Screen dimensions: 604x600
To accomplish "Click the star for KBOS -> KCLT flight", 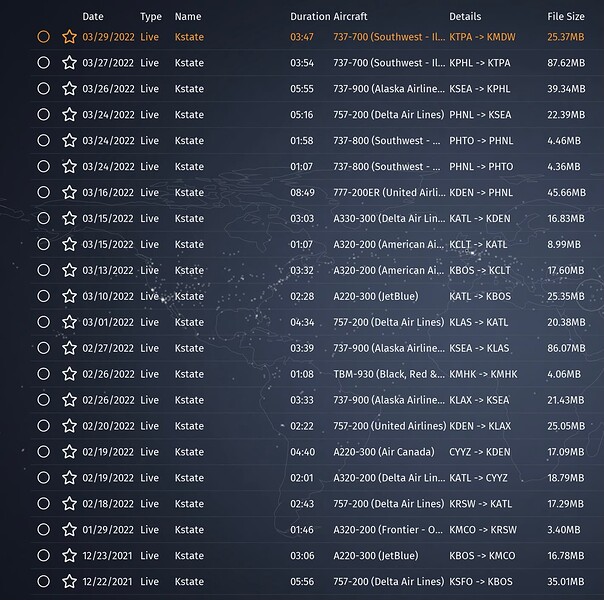I will (69, 270).
